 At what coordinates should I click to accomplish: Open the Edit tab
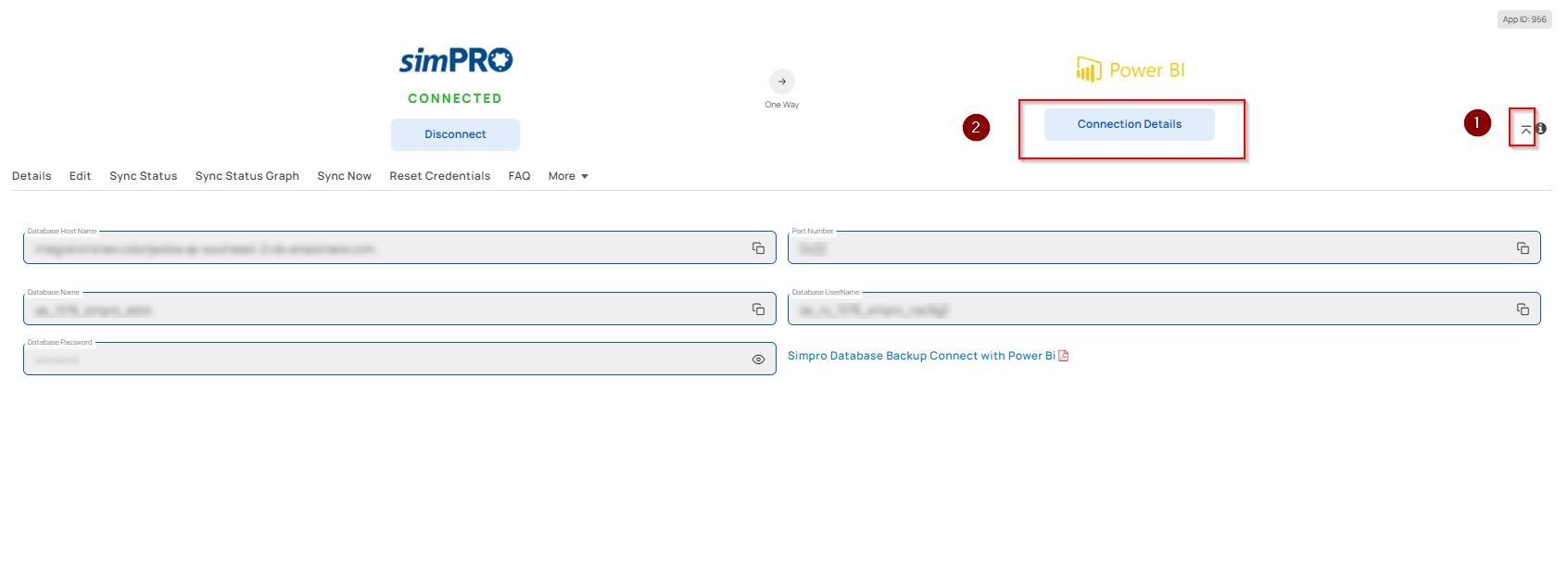click(81, 176)
